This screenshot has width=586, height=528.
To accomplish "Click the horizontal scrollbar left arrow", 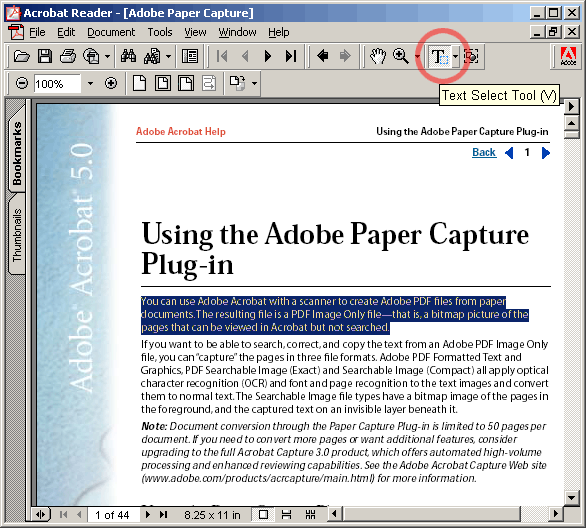I will click(334, 514).
